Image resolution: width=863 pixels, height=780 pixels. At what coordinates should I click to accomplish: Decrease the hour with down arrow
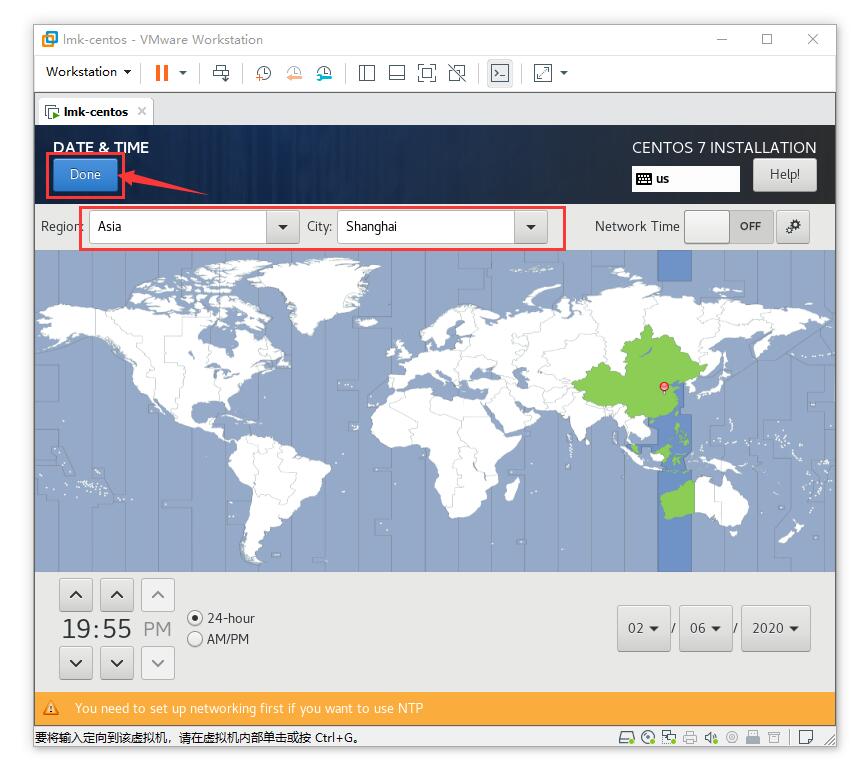coord(76,663)
